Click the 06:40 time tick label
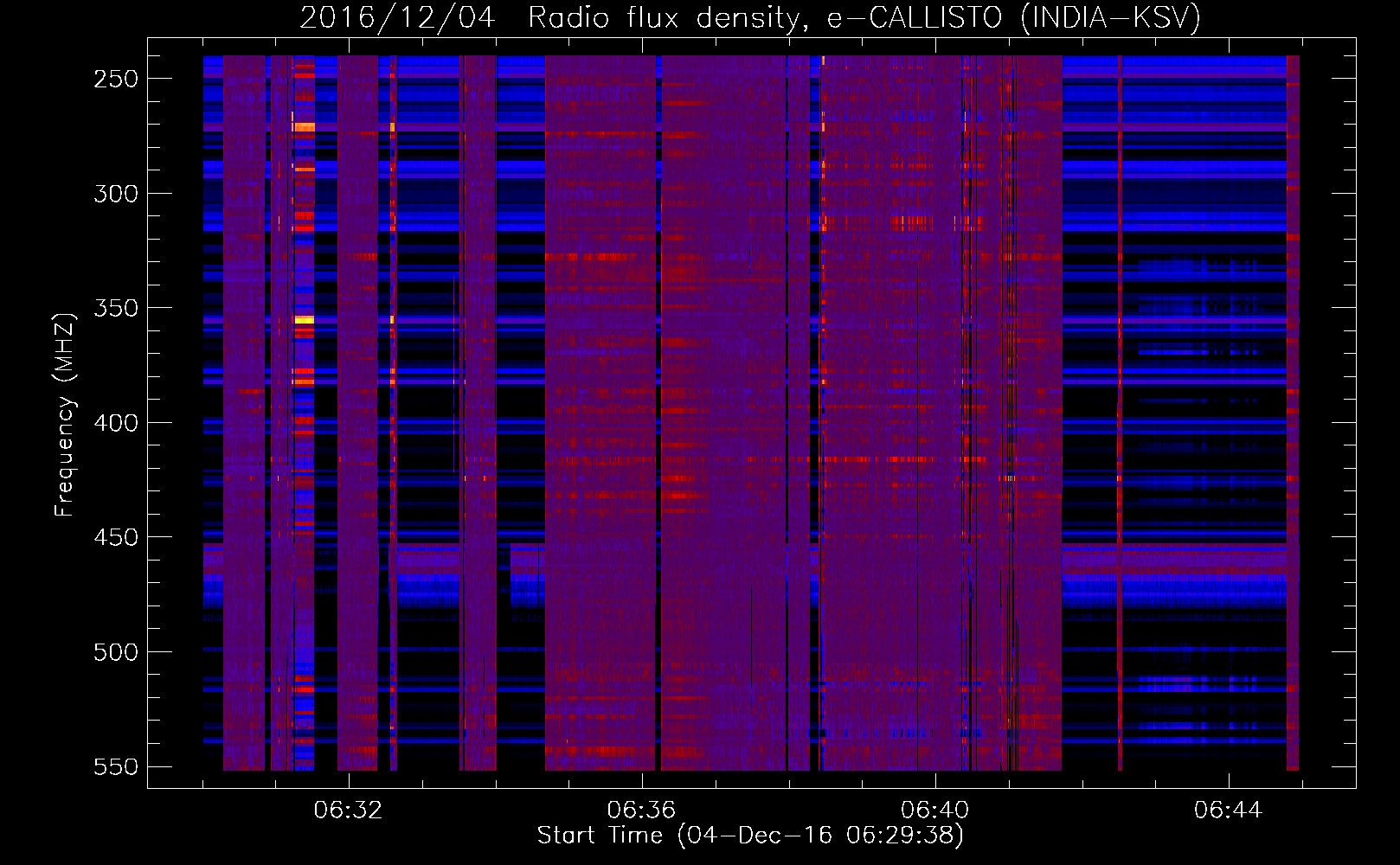The width and height of the screenshot is (1400, 865). click(934, 811)
